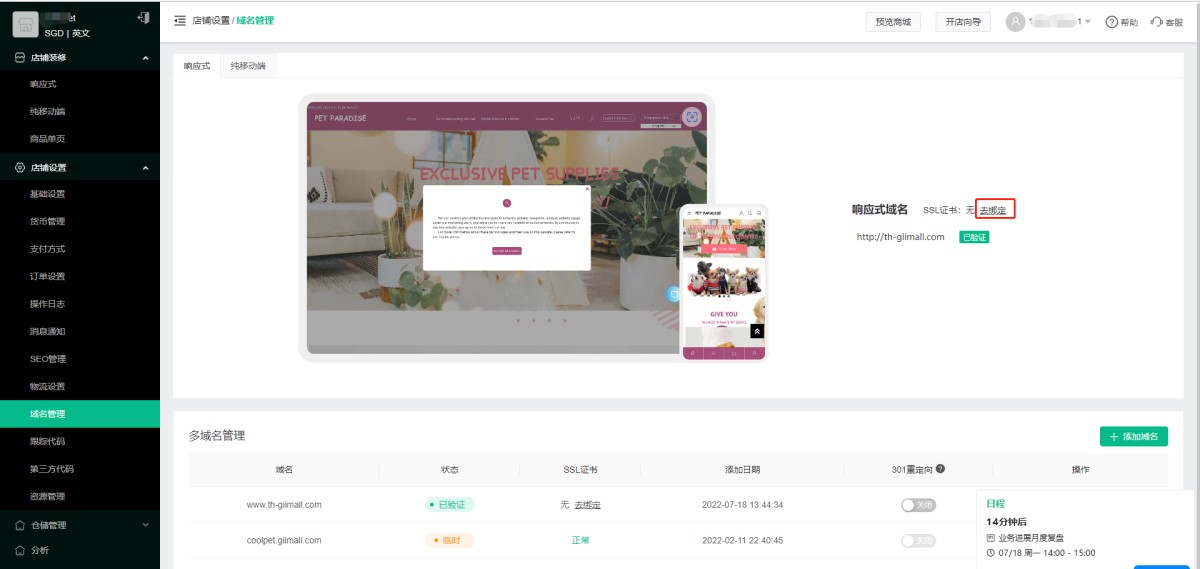Screen dimensions: 1200x569
Task: Collapse the sidebar with the menu fold icon
Action: [x=180, y=21]
